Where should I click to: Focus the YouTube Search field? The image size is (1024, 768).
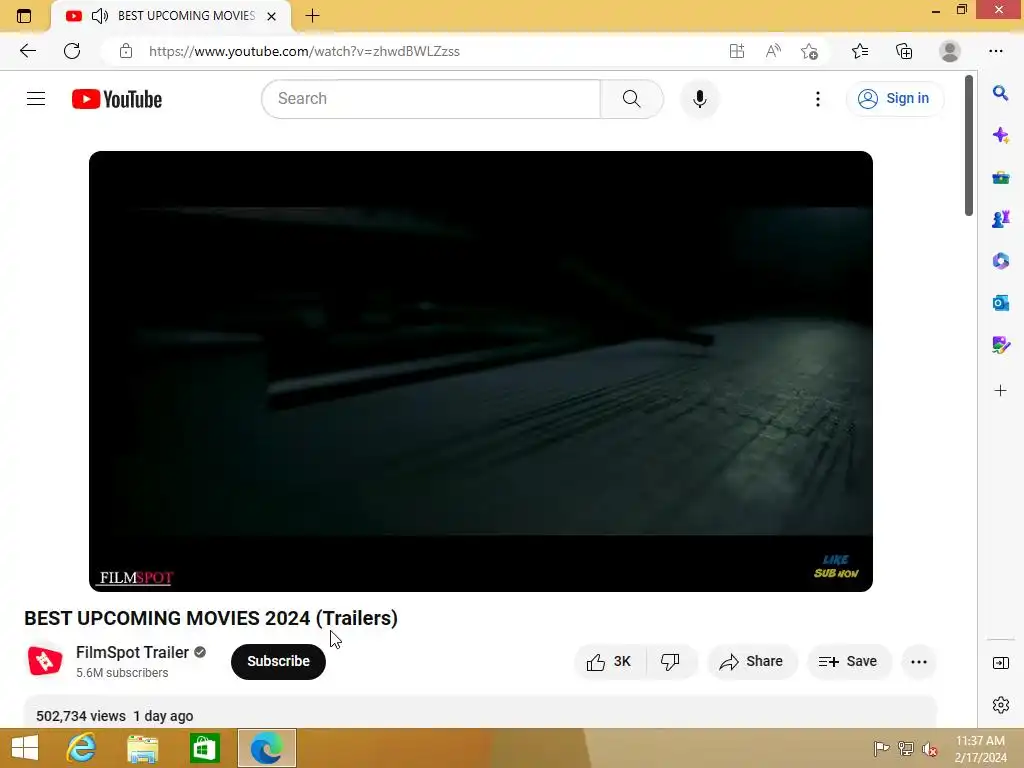click(x=431, y=99)
